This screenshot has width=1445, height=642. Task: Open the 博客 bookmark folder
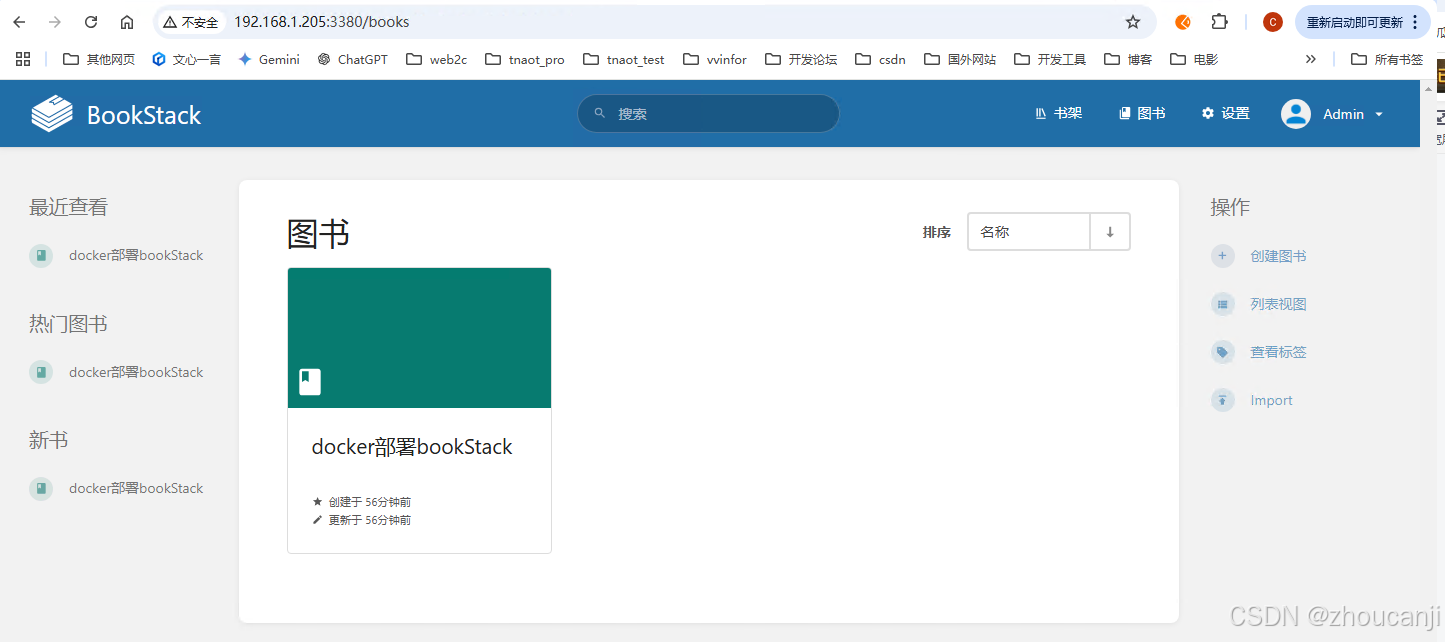(x=1128, y=59)
